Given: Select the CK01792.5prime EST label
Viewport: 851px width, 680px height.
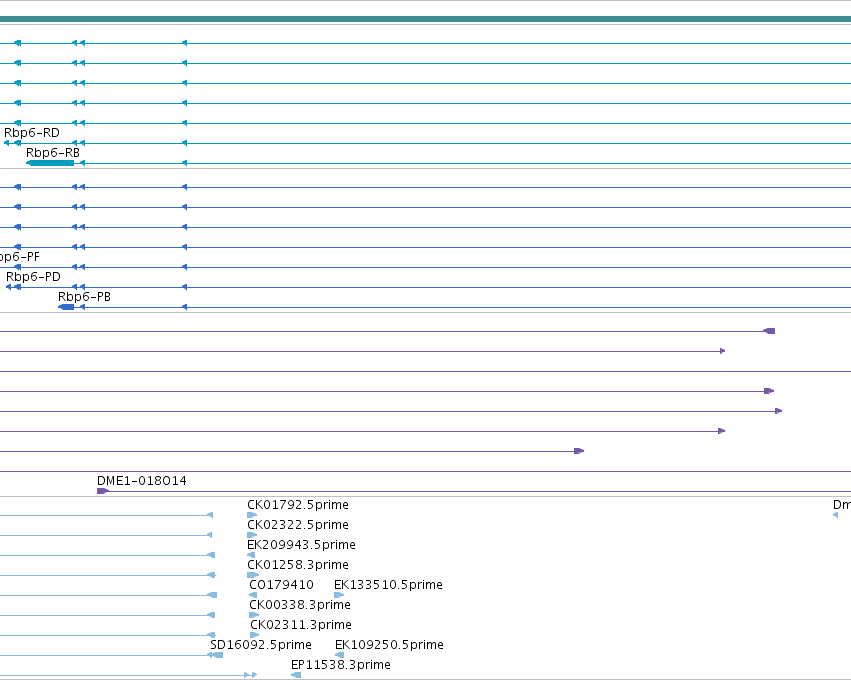Looking at the screenshot, I should [298, 505].
